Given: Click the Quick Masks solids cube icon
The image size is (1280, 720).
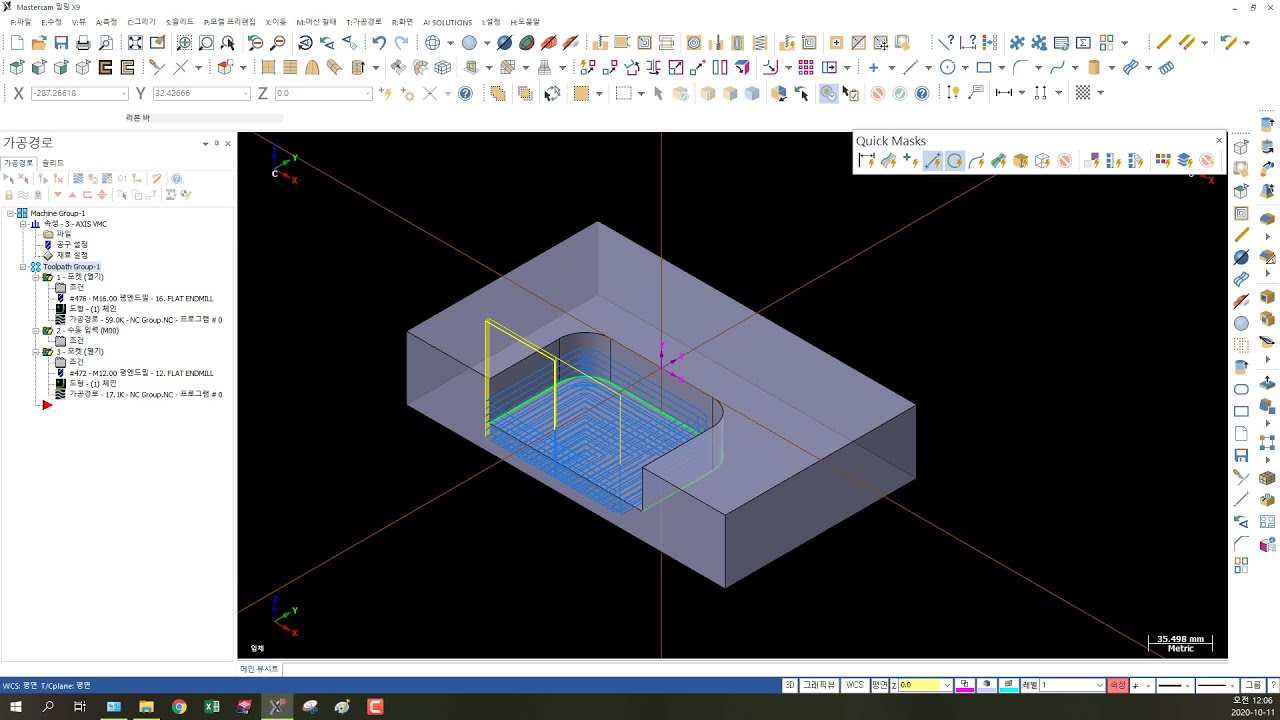Looking at the screenshot, I should 1020,161.
